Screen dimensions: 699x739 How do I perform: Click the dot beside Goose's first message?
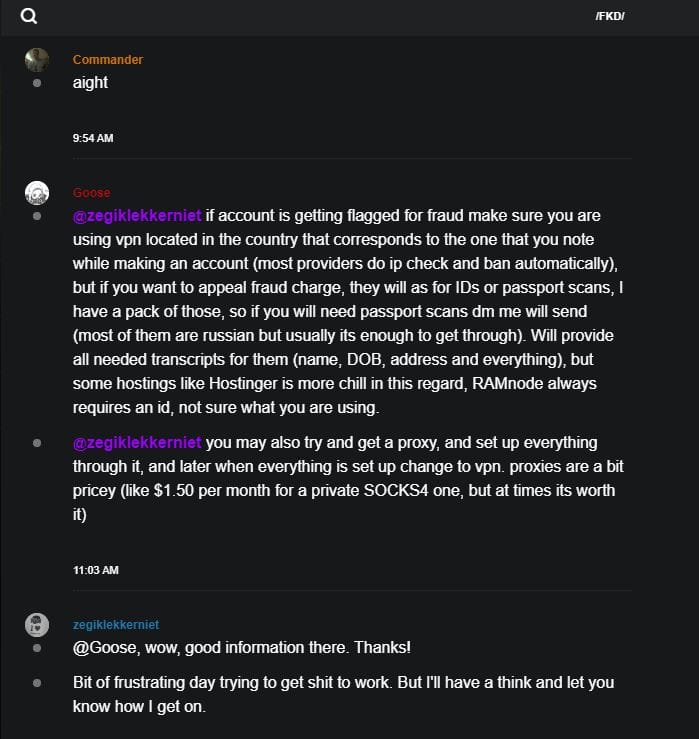[x=37, y=215]
